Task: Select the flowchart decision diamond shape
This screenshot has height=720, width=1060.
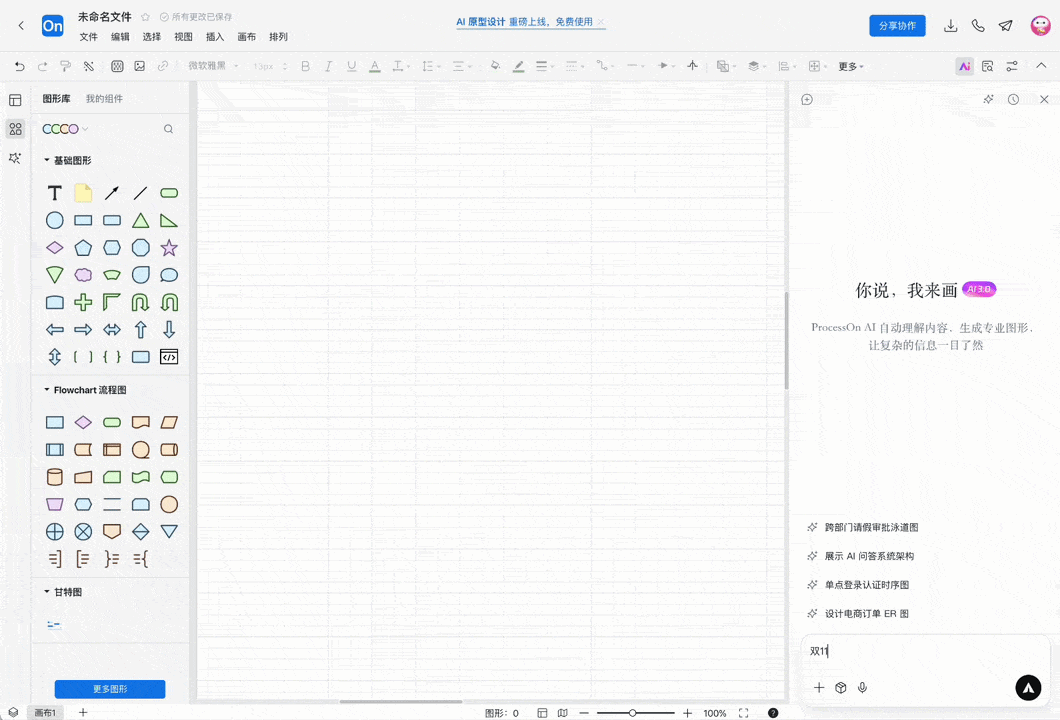Action: tap(83, 423)
